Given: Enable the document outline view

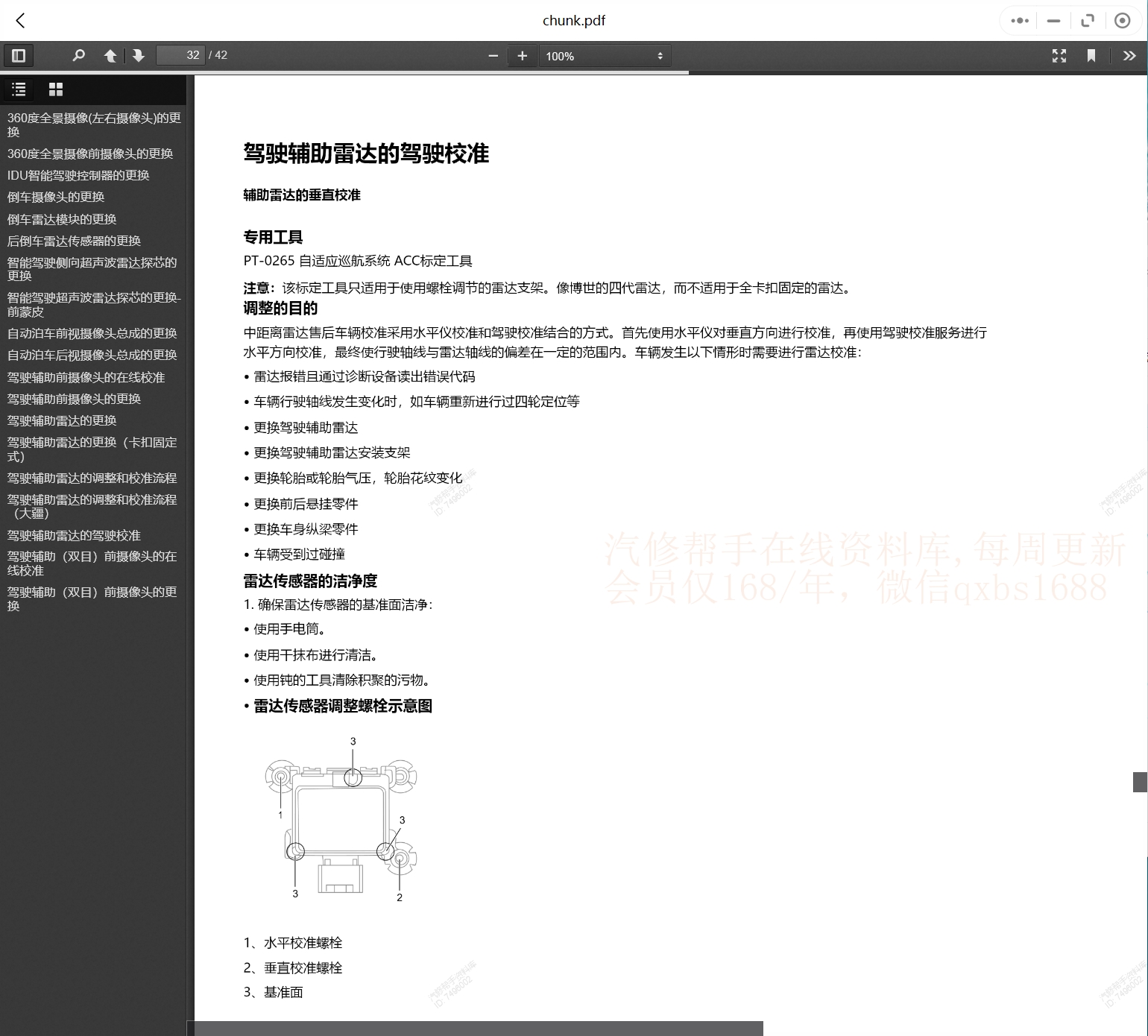Looking at the screenshot, I should (19, 89).
